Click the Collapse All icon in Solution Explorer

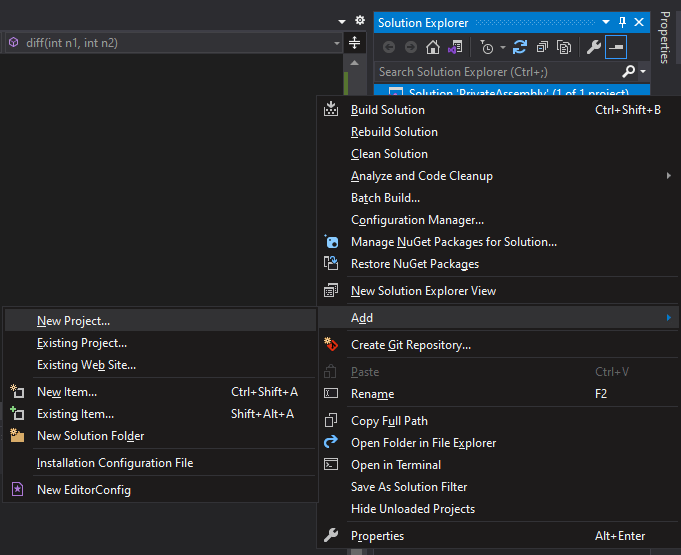(541, 47)
